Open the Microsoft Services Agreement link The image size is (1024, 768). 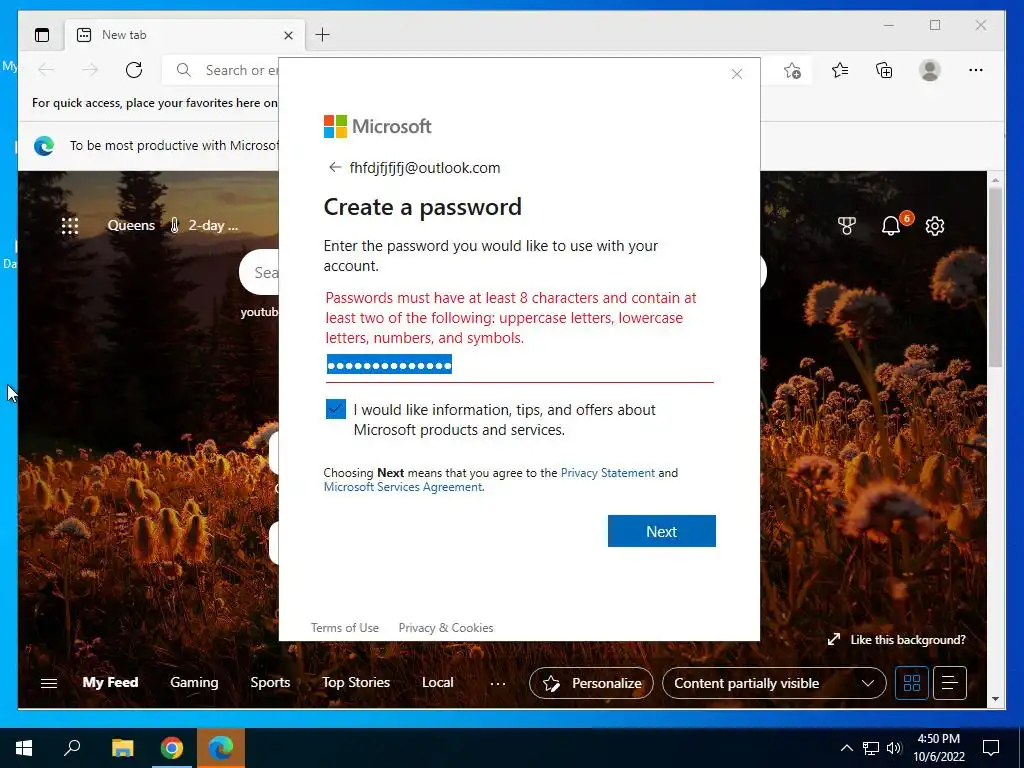click(403, 487)
